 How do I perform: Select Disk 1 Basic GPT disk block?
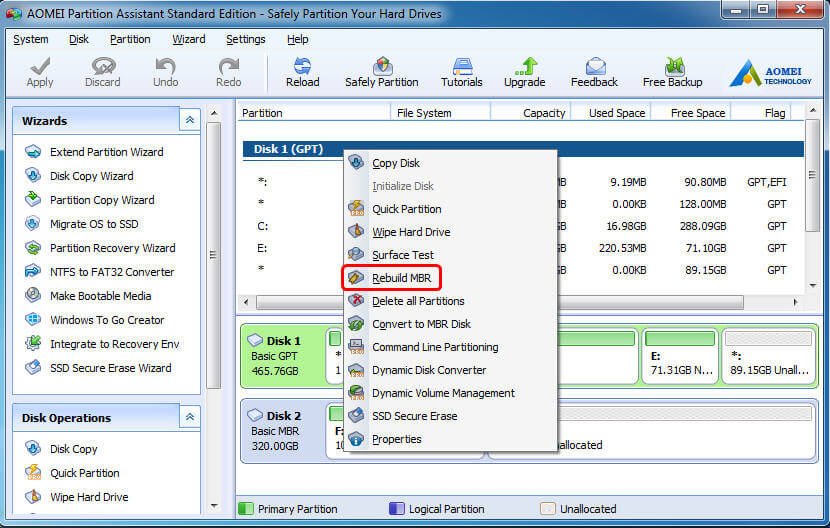tap(283, 356)
